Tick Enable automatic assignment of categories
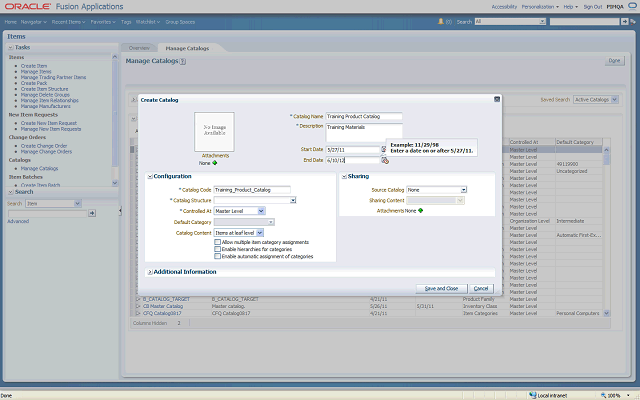The height and width of the screenshot is (400, 640). 218,256
